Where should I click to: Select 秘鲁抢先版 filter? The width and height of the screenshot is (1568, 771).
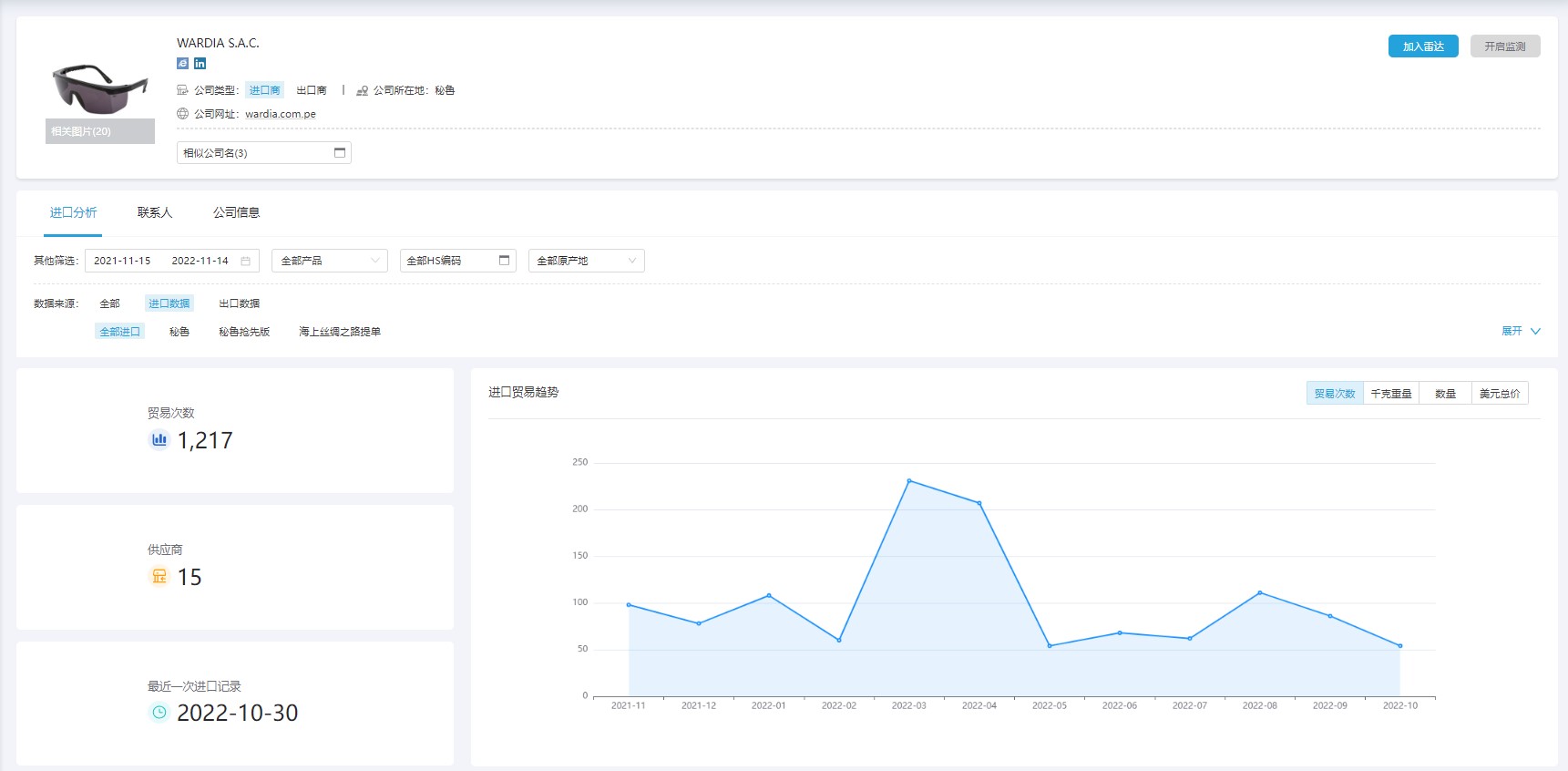coord(244,332)
